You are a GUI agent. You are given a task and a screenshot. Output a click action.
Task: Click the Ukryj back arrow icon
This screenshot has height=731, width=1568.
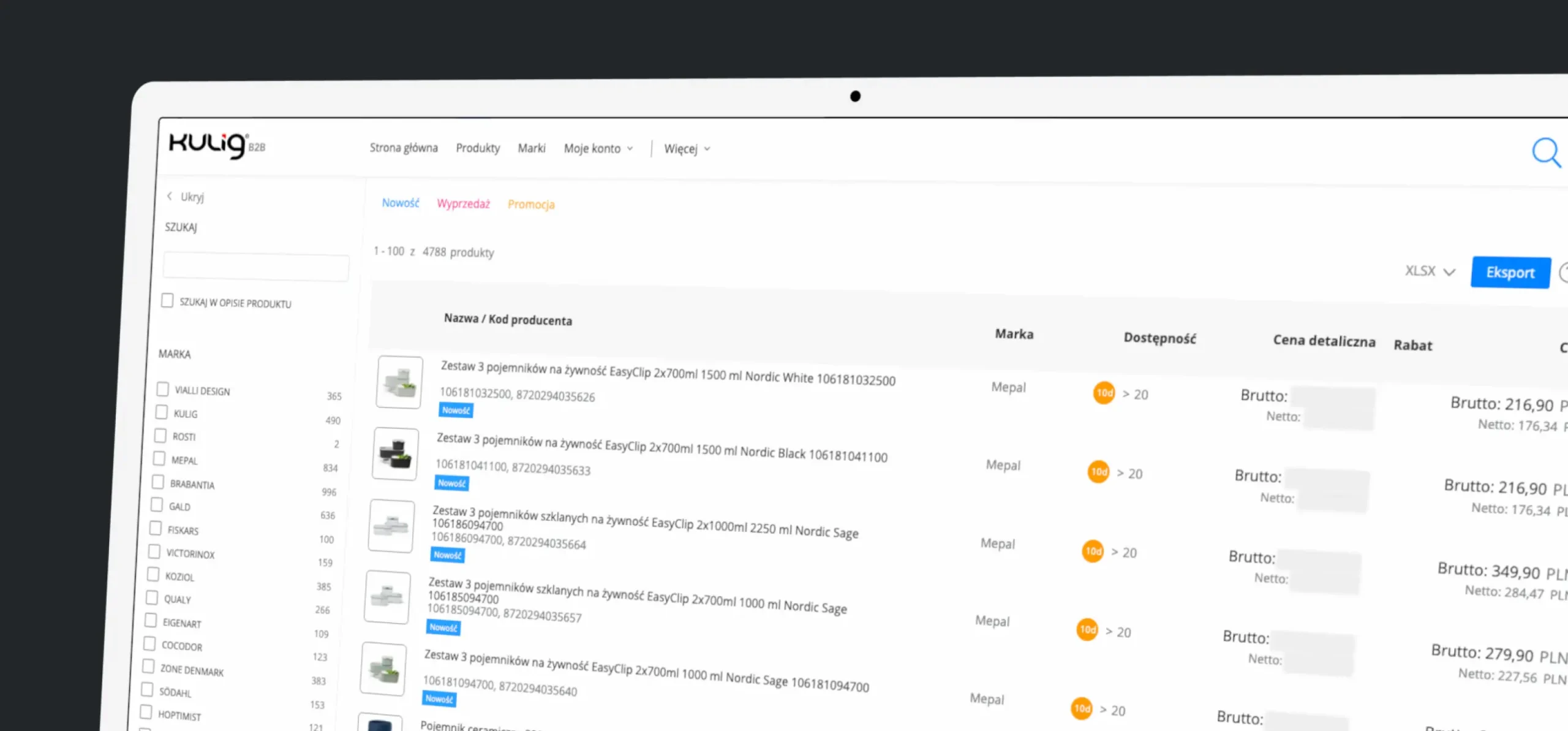pyautogui.click(x=170, y=196)
